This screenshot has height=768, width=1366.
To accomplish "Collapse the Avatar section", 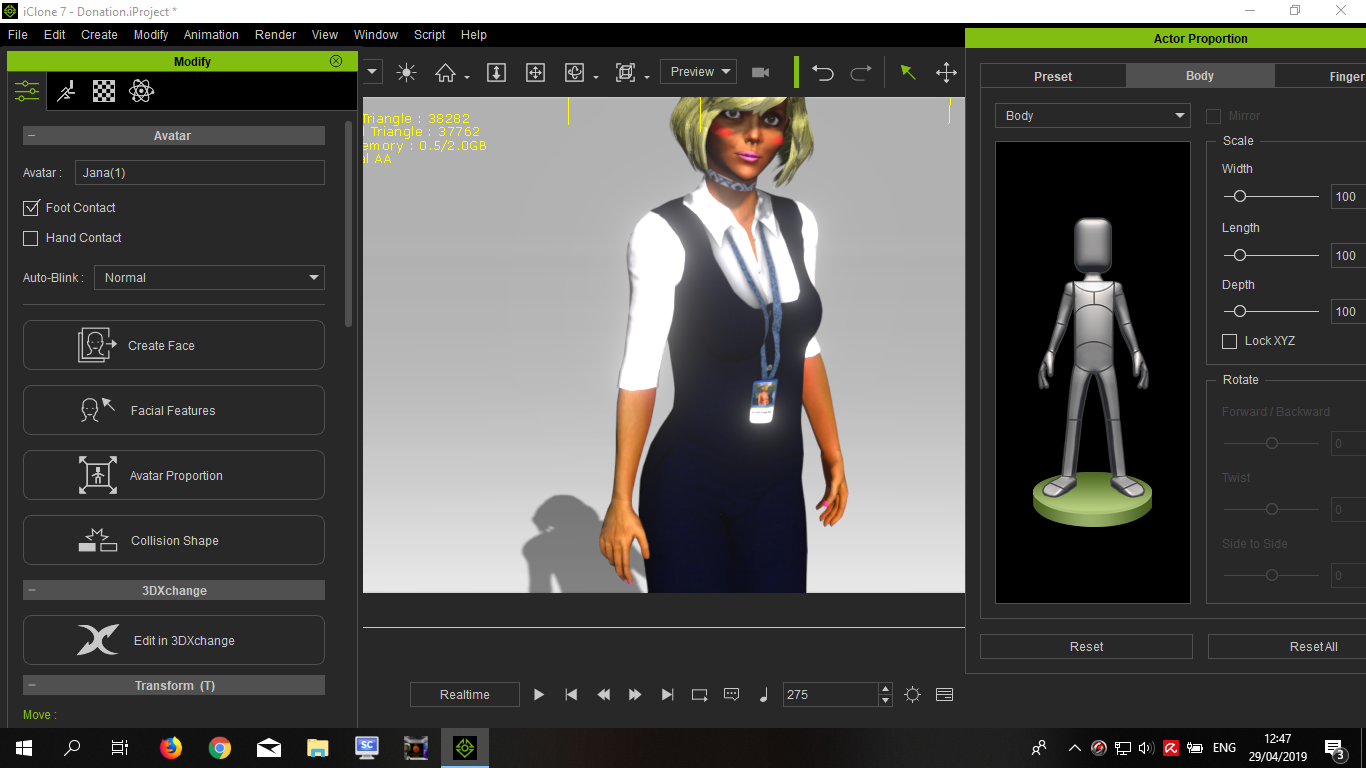I will tap(31, 136).
